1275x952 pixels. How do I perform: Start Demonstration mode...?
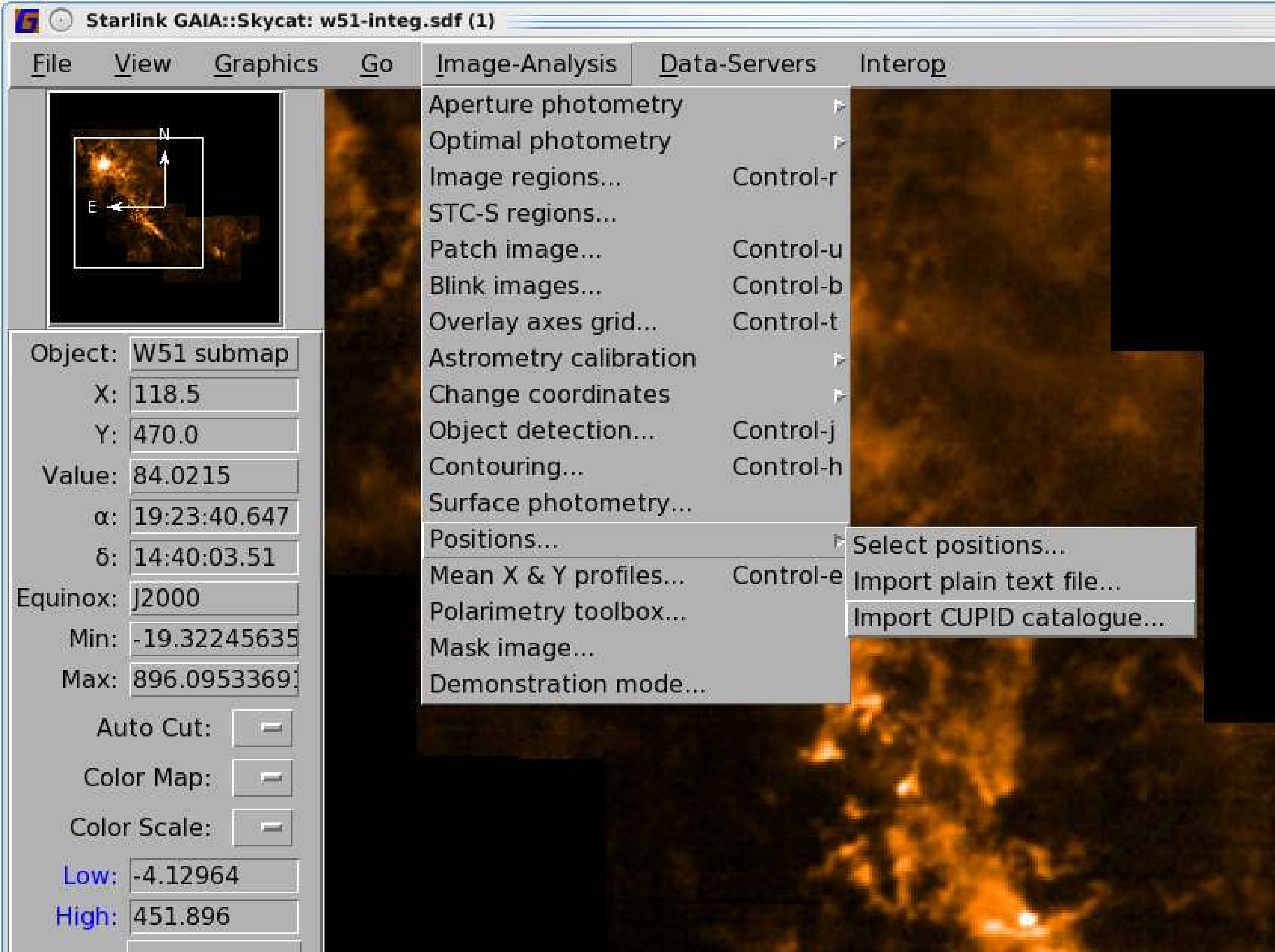[x=636, y=685]
